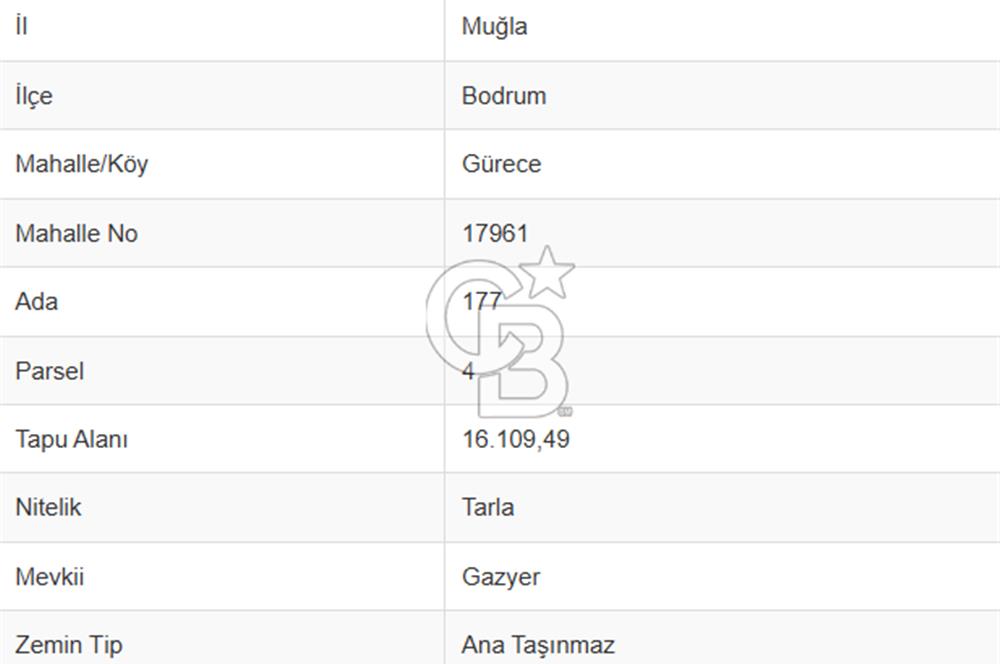
Task: Click the Mahalle No label
Action: tap(76, 234)
